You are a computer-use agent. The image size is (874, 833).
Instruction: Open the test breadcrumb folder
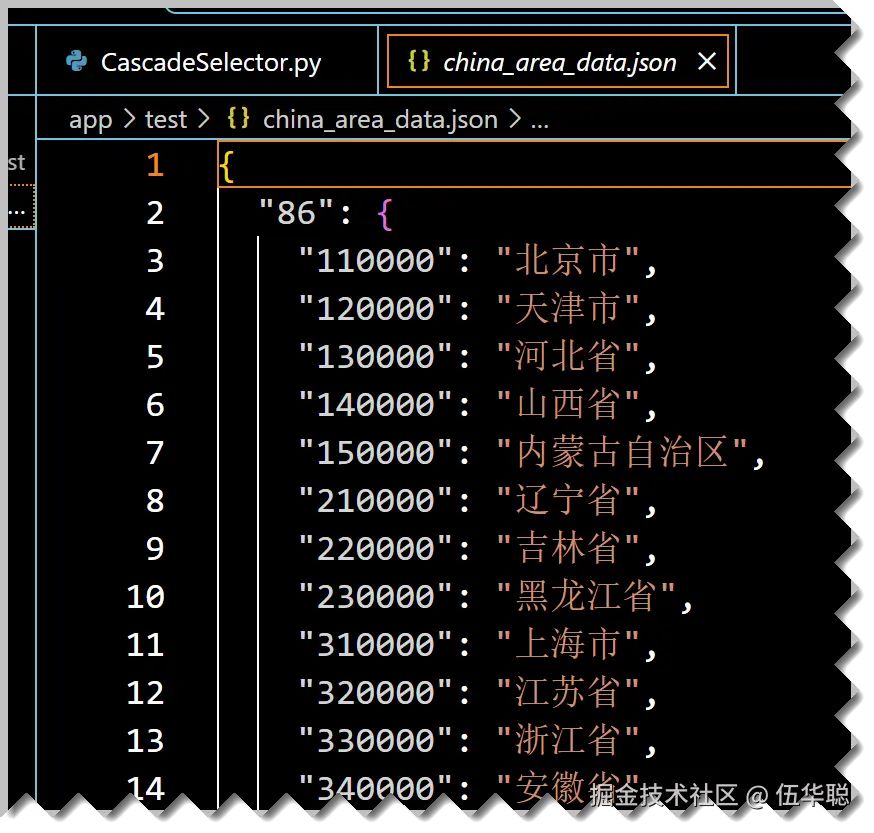(166, 120)
